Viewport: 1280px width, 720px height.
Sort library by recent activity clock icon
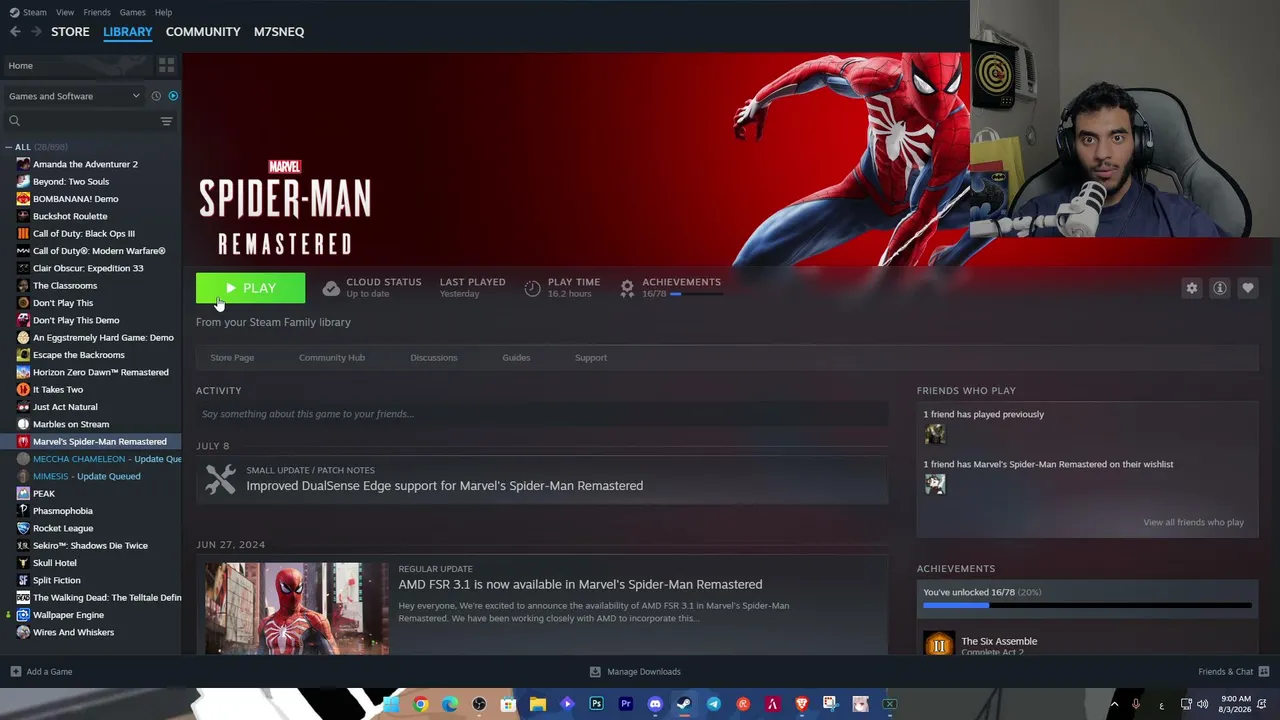click(156, 96)
